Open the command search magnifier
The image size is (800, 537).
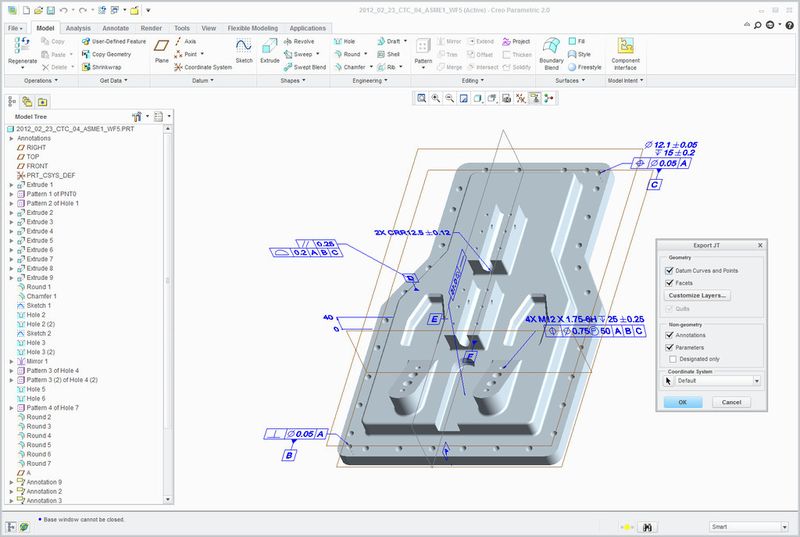(x=758, y=24)
